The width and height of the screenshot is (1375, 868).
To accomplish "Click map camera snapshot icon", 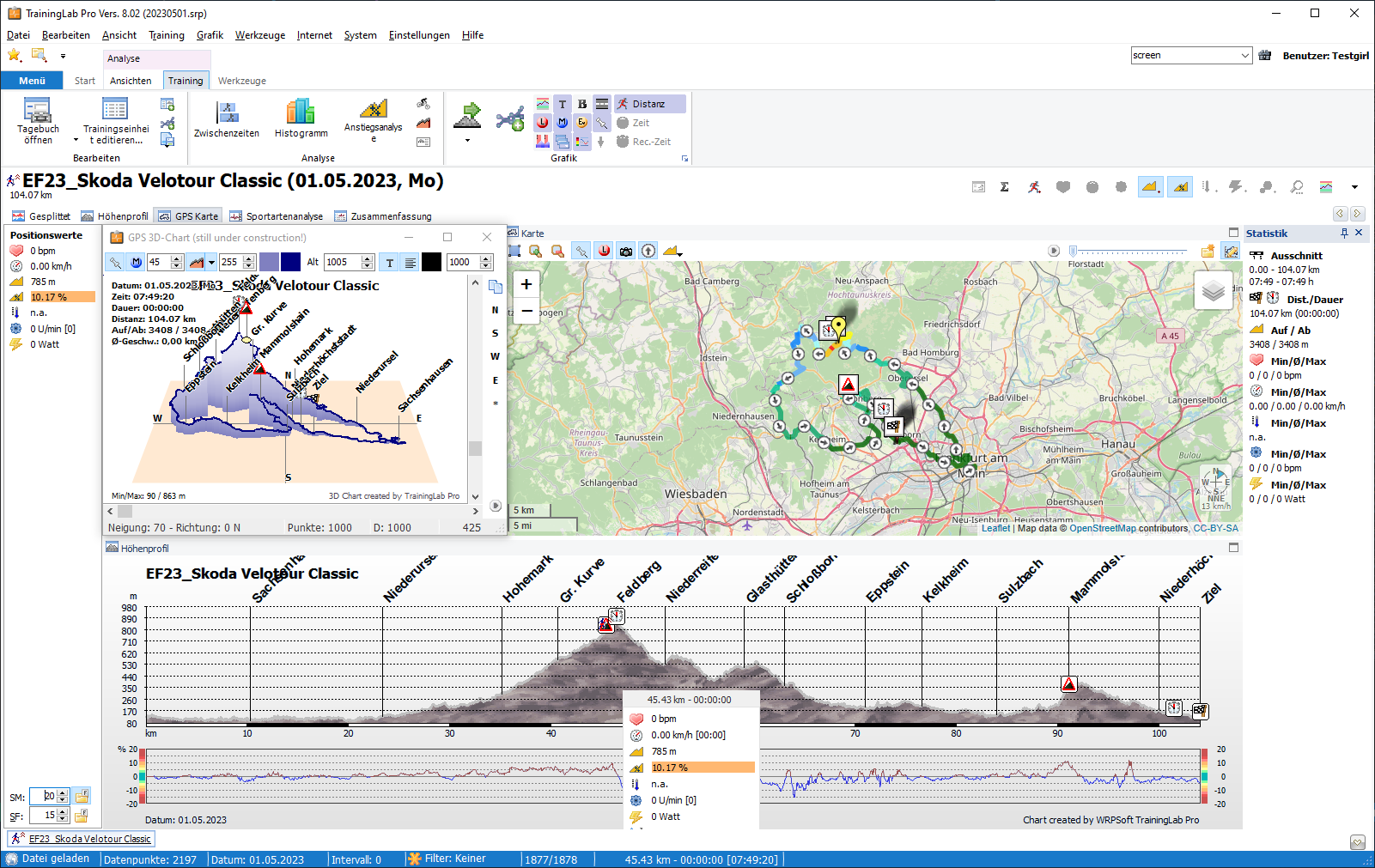I will (x=626, y=251).
